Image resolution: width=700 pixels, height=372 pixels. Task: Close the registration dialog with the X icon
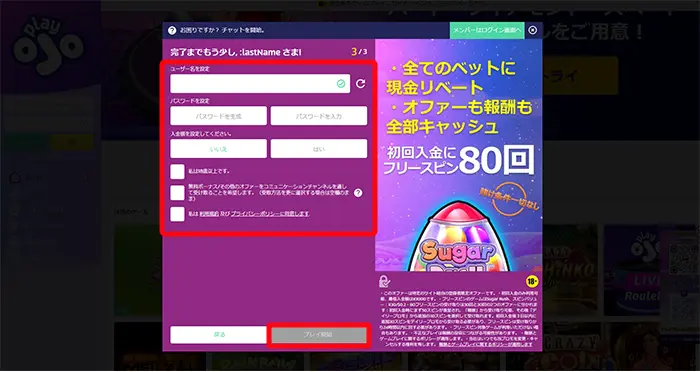[x=533, y=30]
